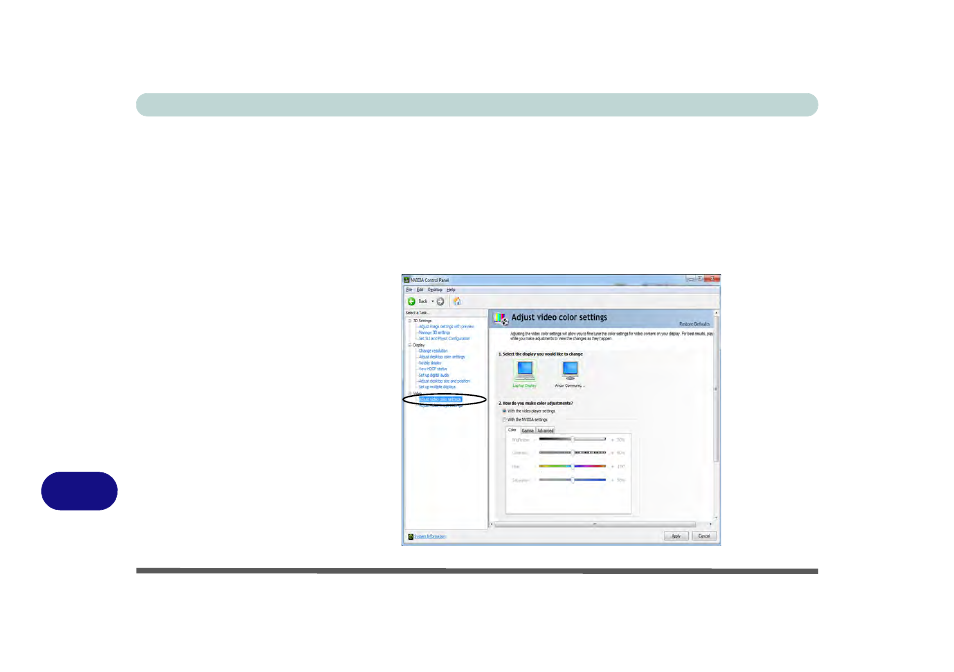Switch to the Advanced tab
The height and width of the screenshot is (672, 954).
[545, 431]
